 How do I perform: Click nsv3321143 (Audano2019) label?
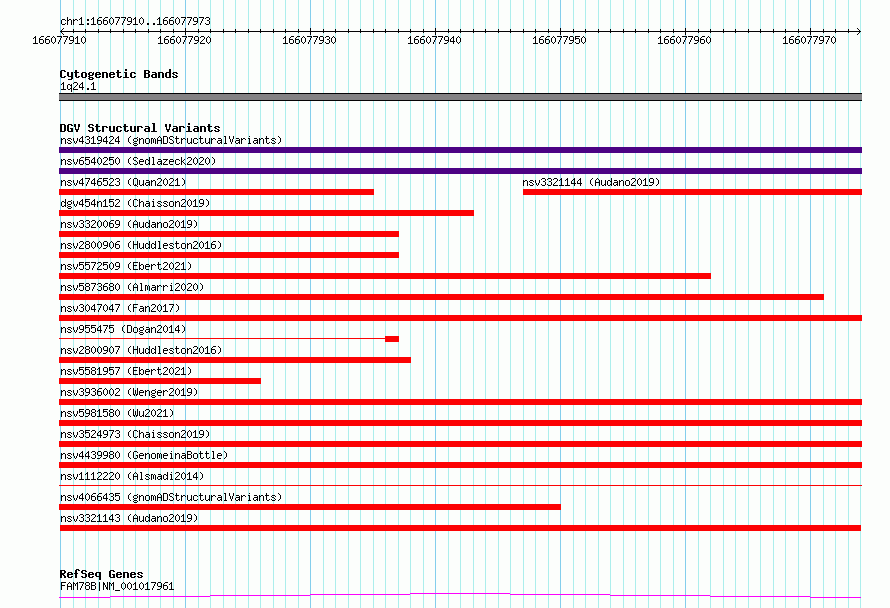tap(129, 518)
